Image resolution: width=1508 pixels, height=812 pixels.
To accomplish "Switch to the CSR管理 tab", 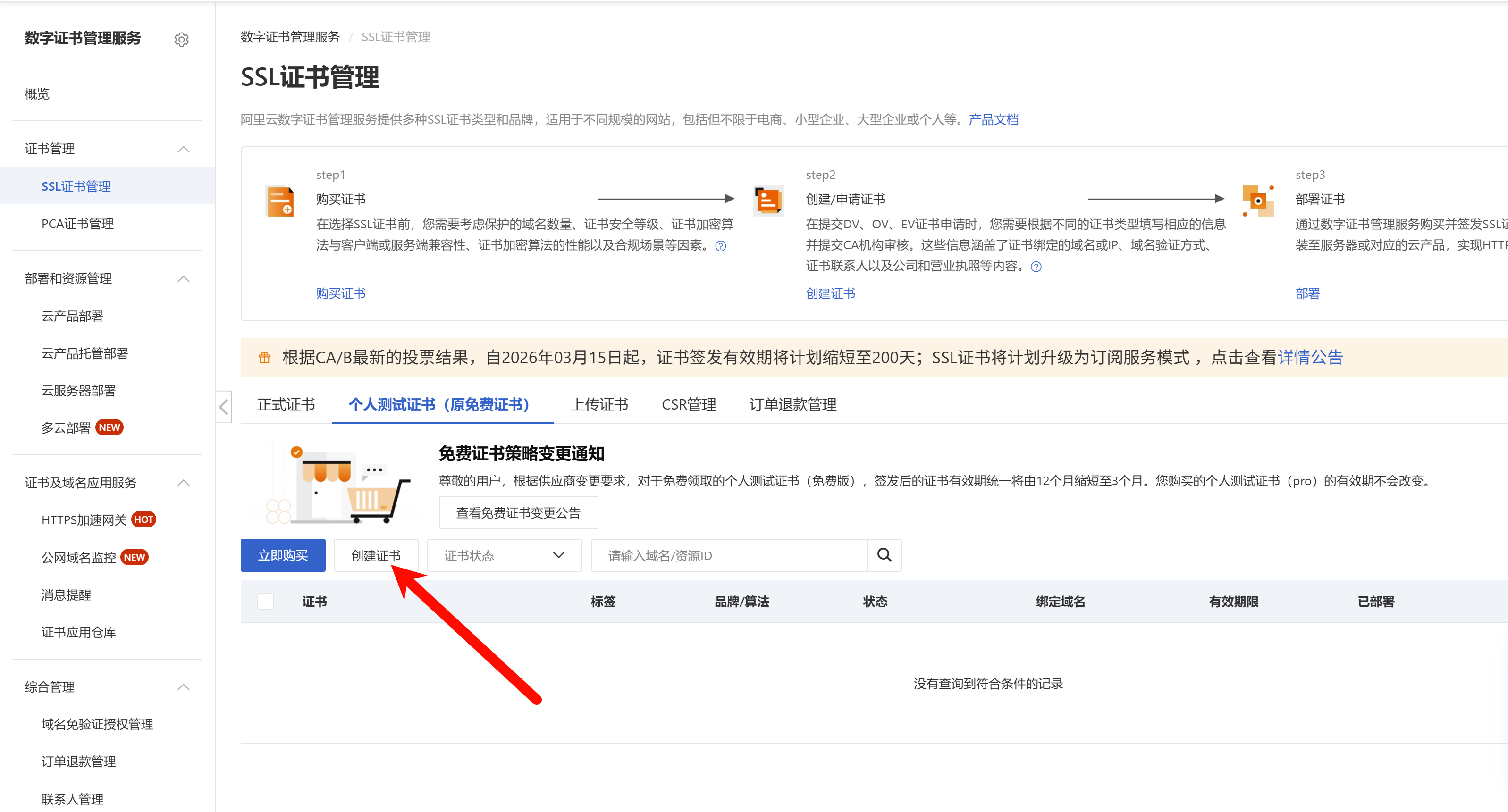I will [689, 404].
